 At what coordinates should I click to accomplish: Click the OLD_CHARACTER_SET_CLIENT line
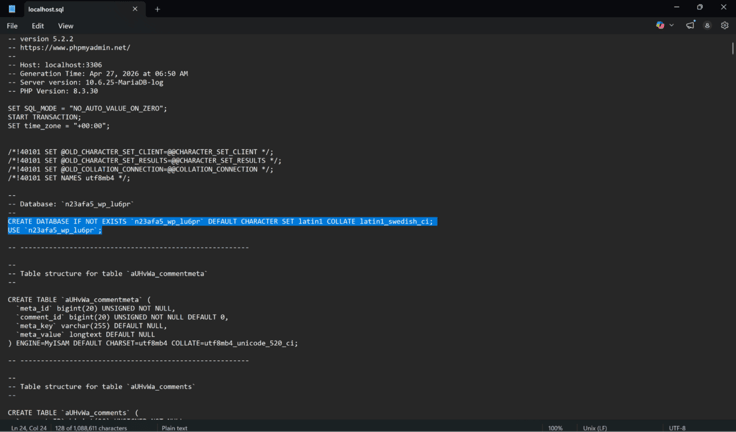coord(140,152)
